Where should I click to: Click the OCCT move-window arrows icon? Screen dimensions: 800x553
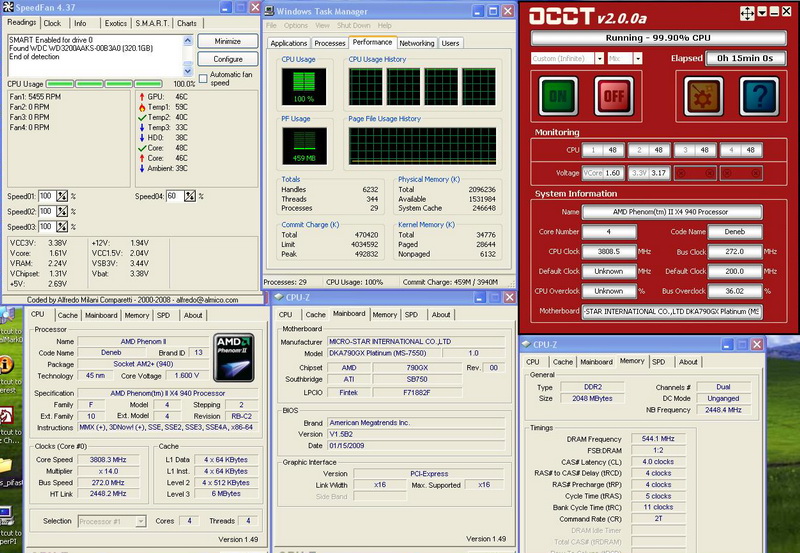click(747, 13)
